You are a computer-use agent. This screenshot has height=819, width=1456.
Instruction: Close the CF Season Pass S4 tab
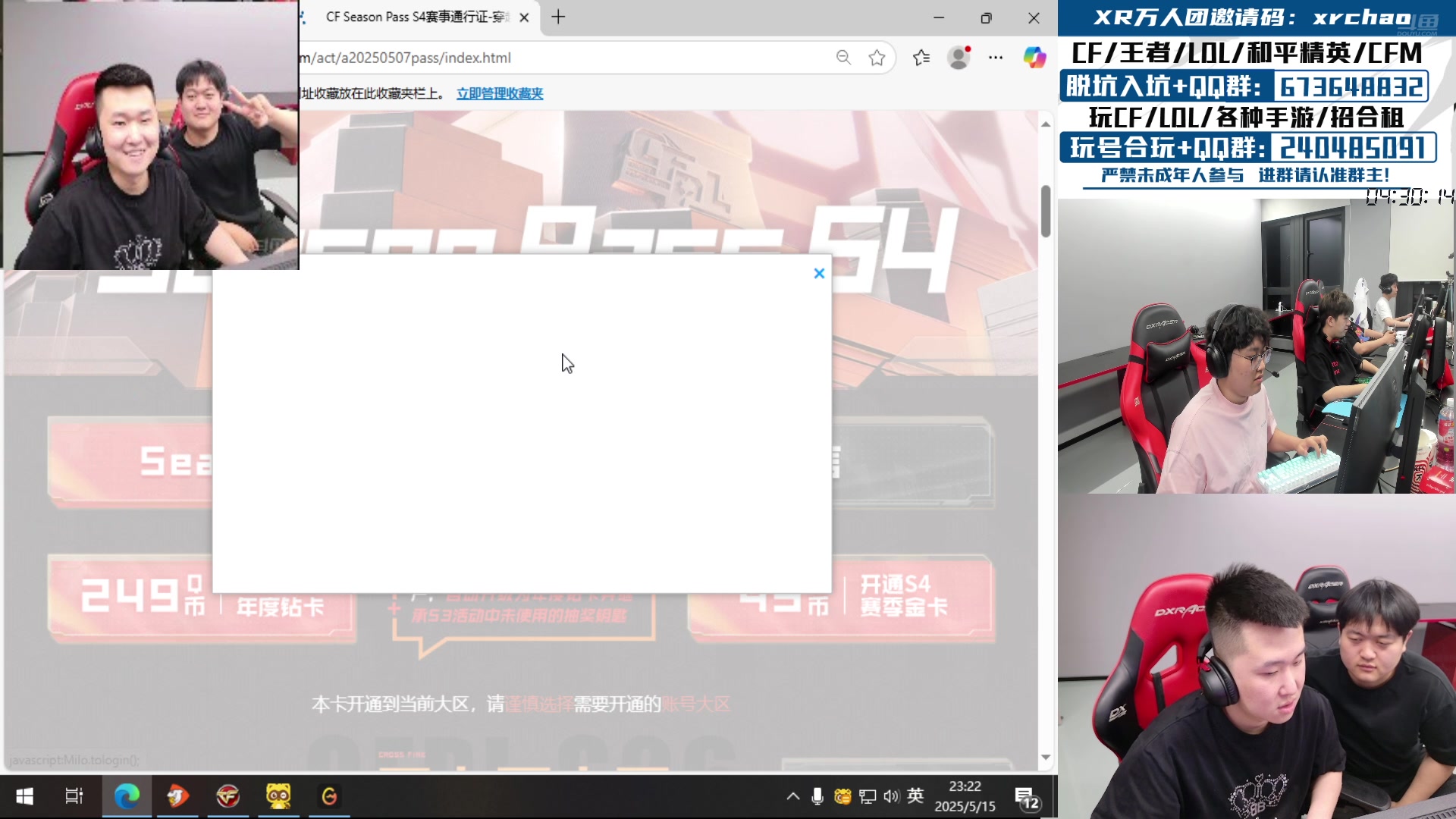[524, 17]
